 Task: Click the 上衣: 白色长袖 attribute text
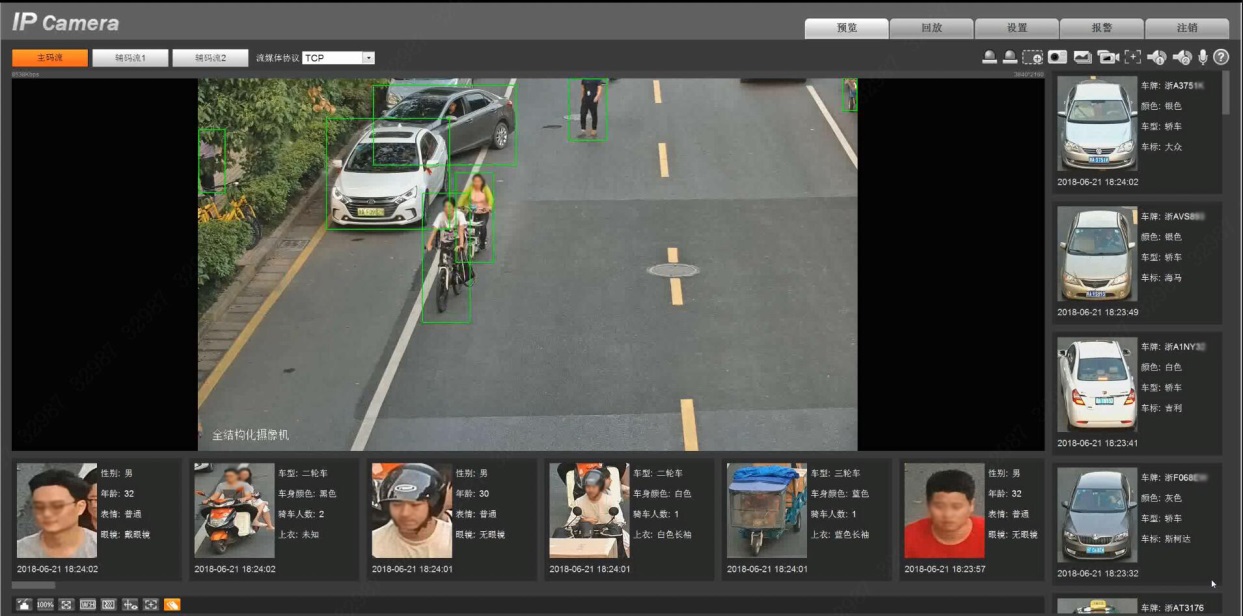pos(662,535)
